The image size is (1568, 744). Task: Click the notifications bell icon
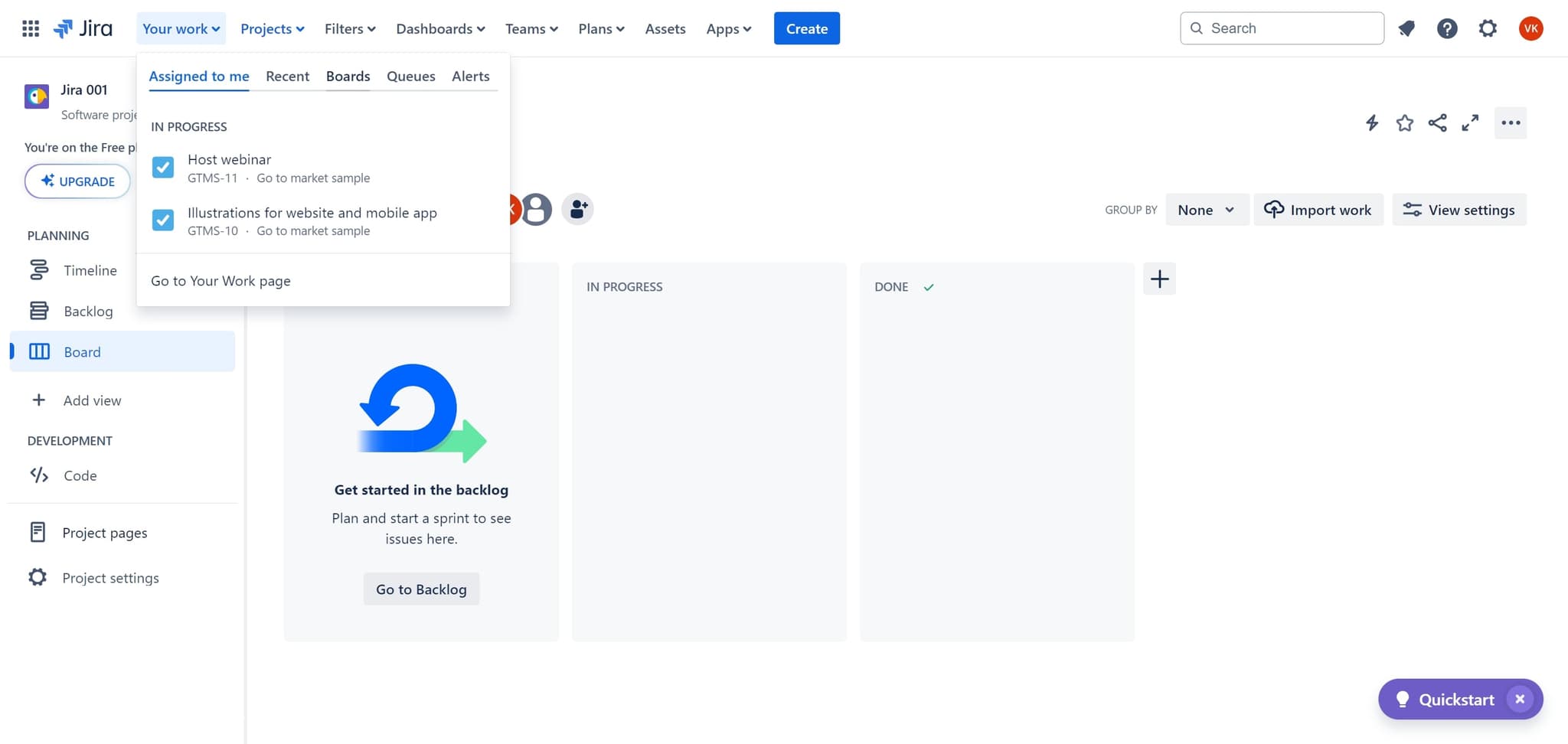point(1406,29)
